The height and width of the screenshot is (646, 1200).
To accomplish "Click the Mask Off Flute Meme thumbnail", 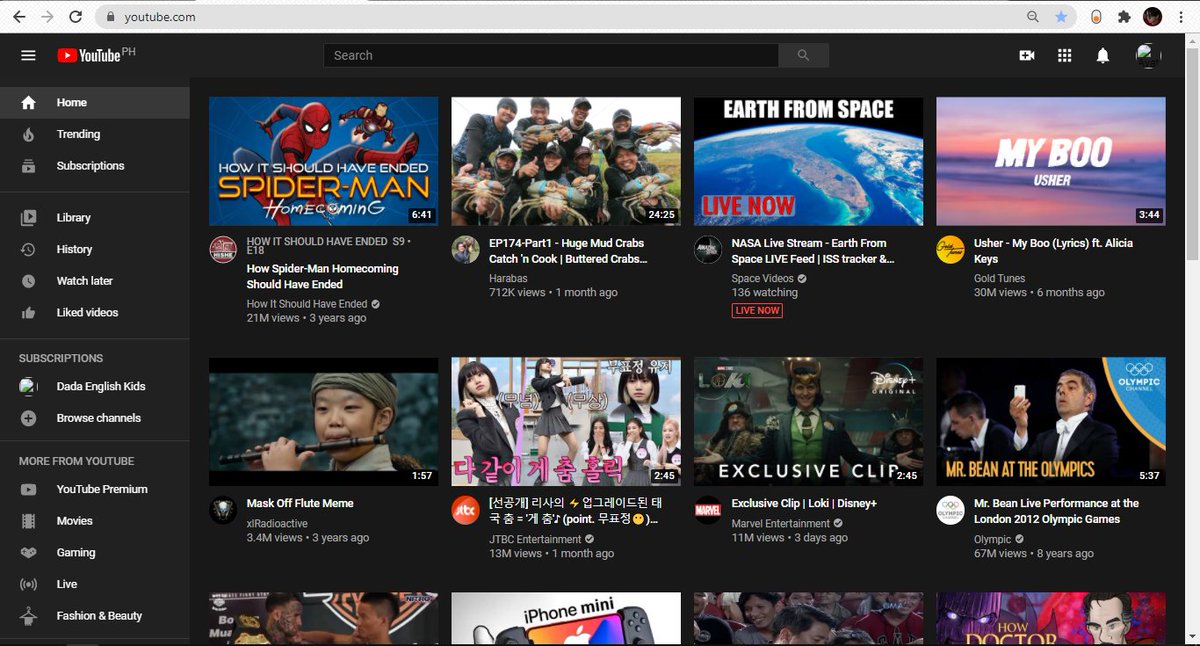I will [323, 420].
